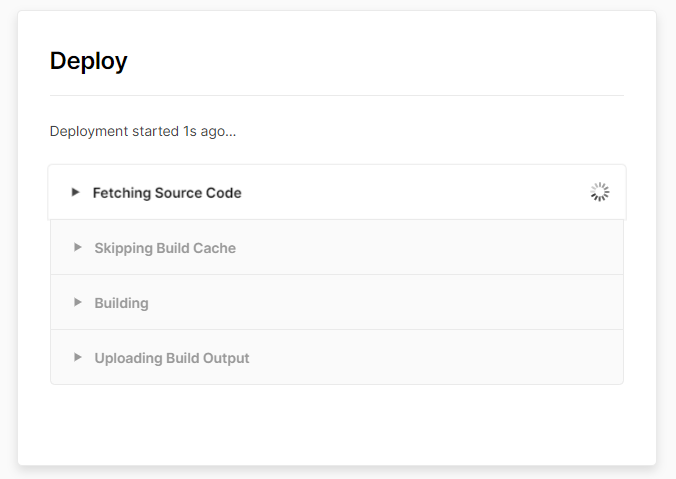Click empty right side of Skipping Build Cache row
The width and height of the screenshot is (676, 479).
click(450, 248)
